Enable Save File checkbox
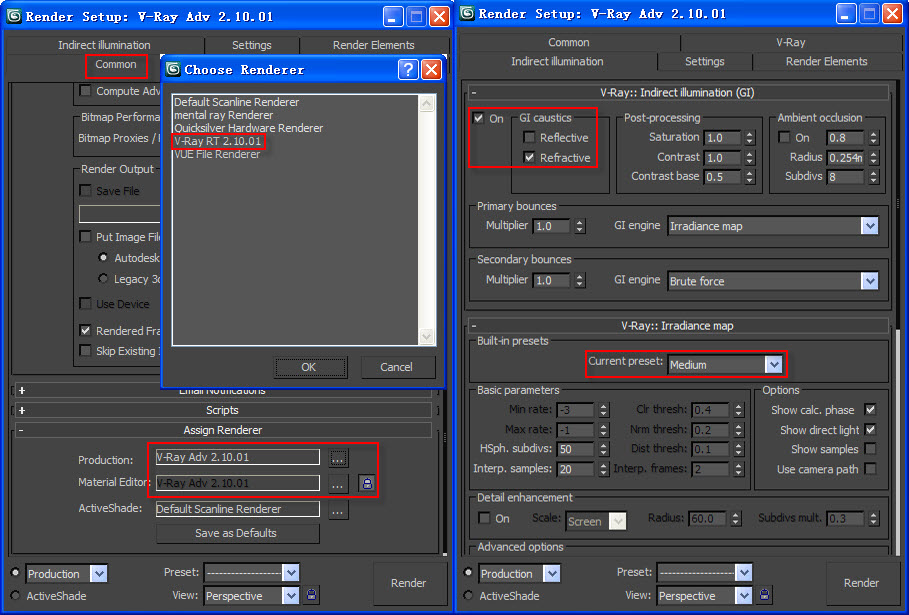The height and width of the screenshot is (615, 909). pos(85,191)
